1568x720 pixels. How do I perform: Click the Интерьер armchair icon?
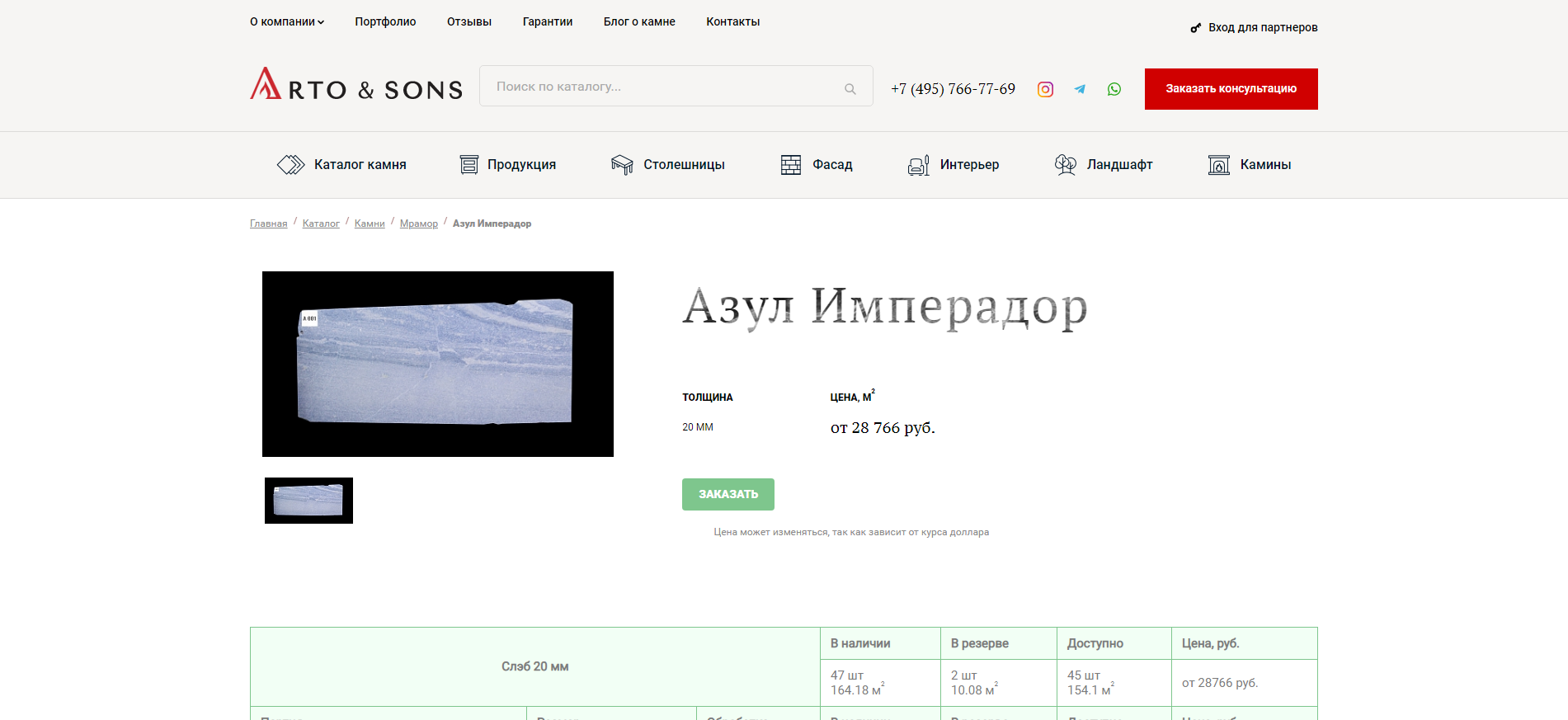(x=918, y=165)
